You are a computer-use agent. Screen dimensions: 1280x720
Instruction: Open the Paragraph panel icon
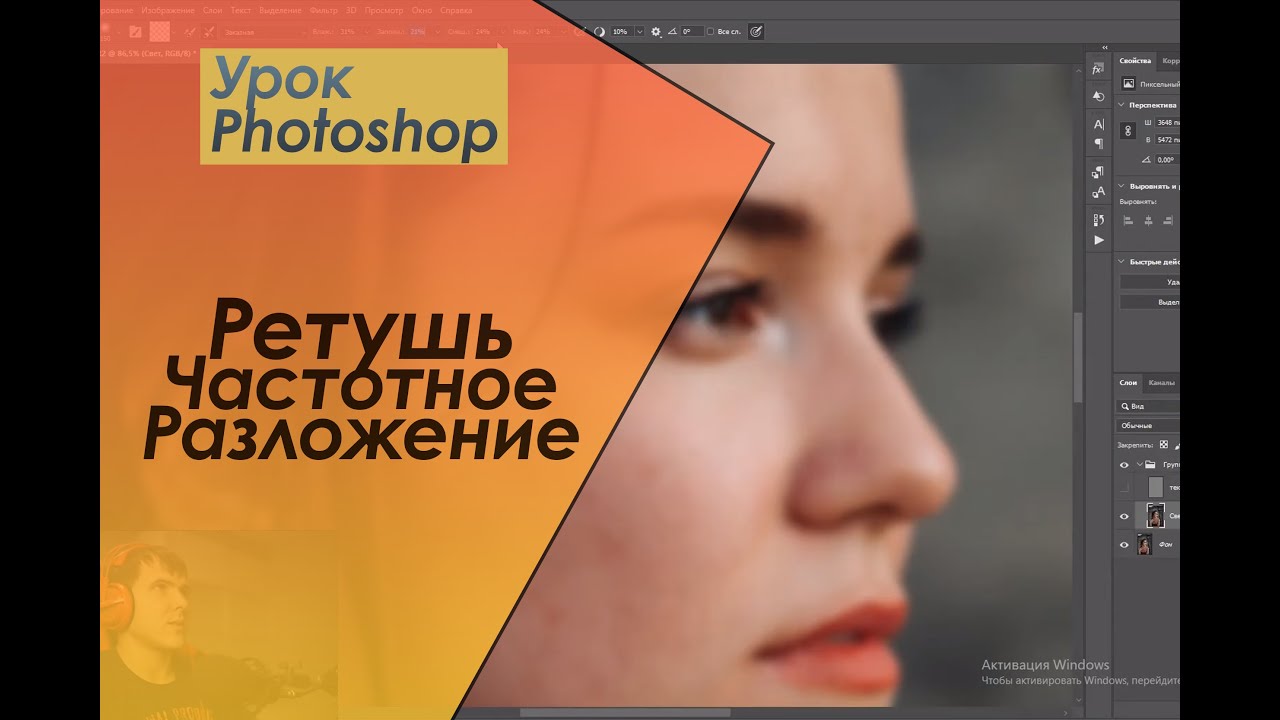pos(1099,144)
